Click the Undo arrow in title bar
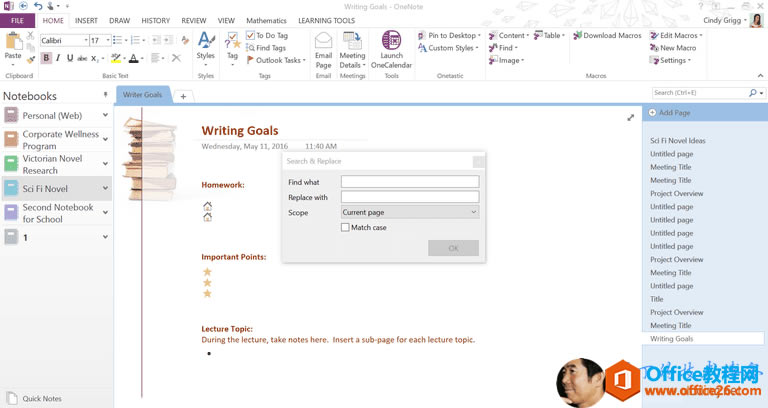768x408 pixels. pyautogui.click(x=38, y=6)
